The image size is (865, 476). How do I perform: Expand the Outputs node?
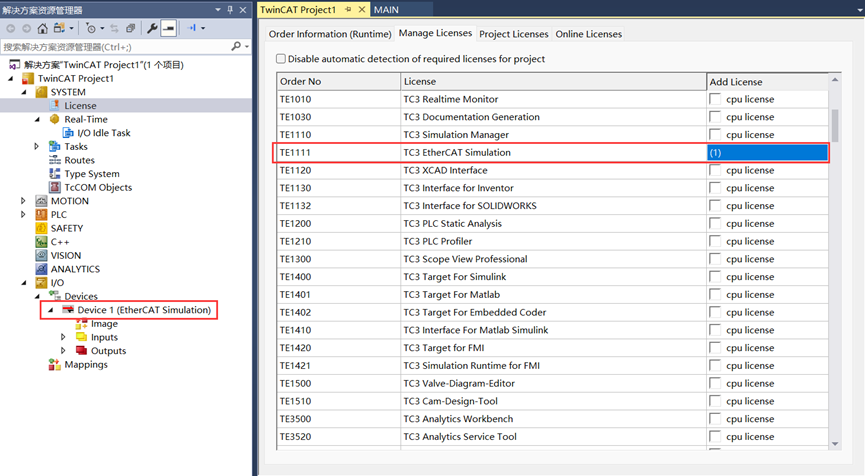point(63,350)
